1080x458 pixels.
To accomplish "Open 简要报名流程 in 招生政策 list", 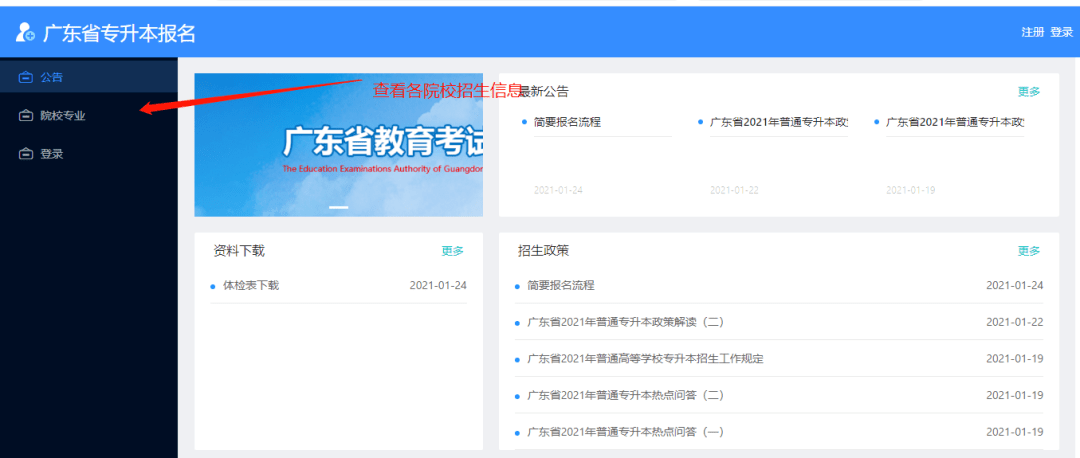I will pos(561,285).
